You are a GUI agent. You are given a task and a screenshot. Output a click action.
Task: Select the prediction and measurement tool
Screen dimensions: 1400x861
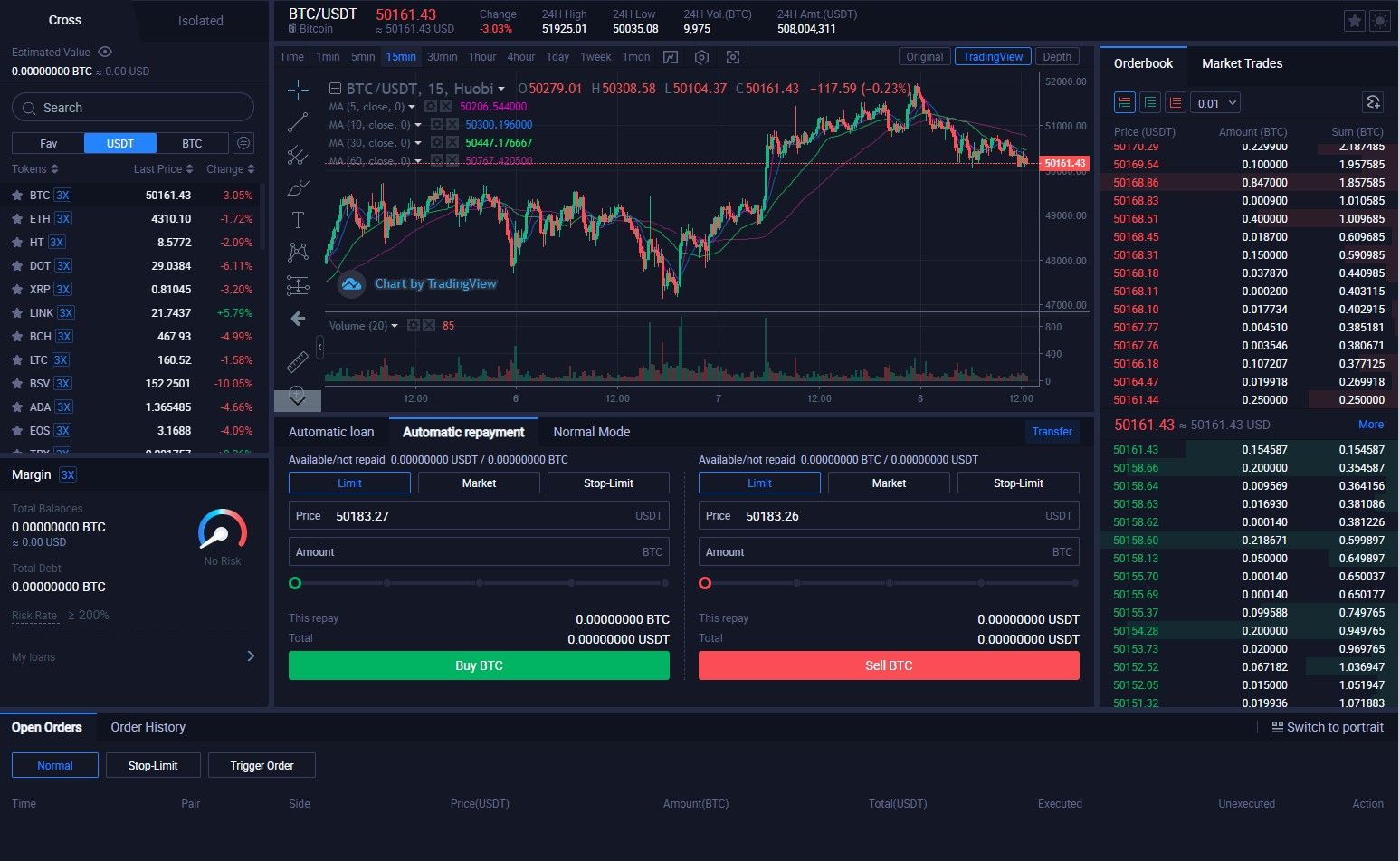click(298, 285)
